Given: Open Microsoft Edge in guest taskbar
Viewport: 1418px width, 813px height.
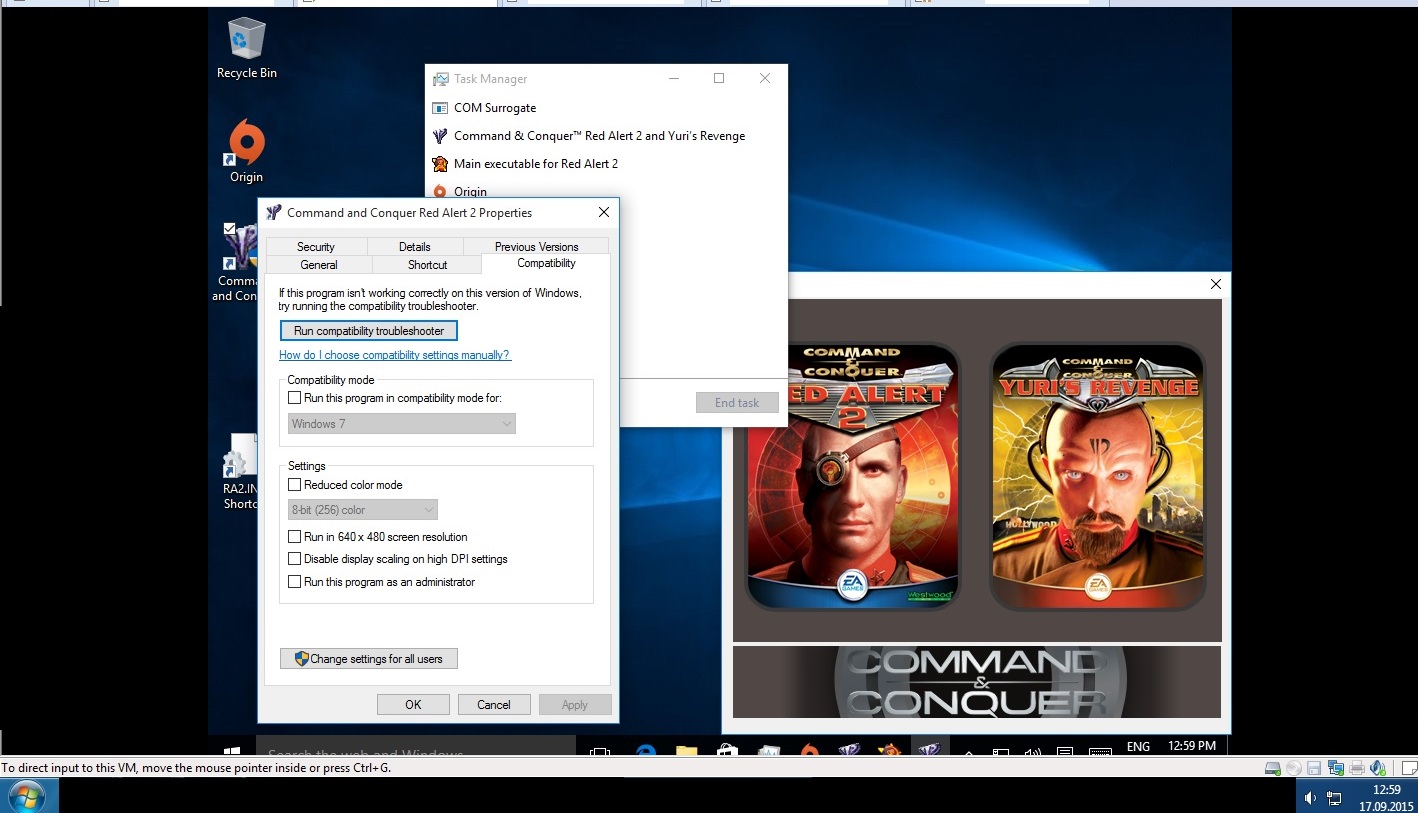Looking at the screenshot, I should click(x=645, y=750).
